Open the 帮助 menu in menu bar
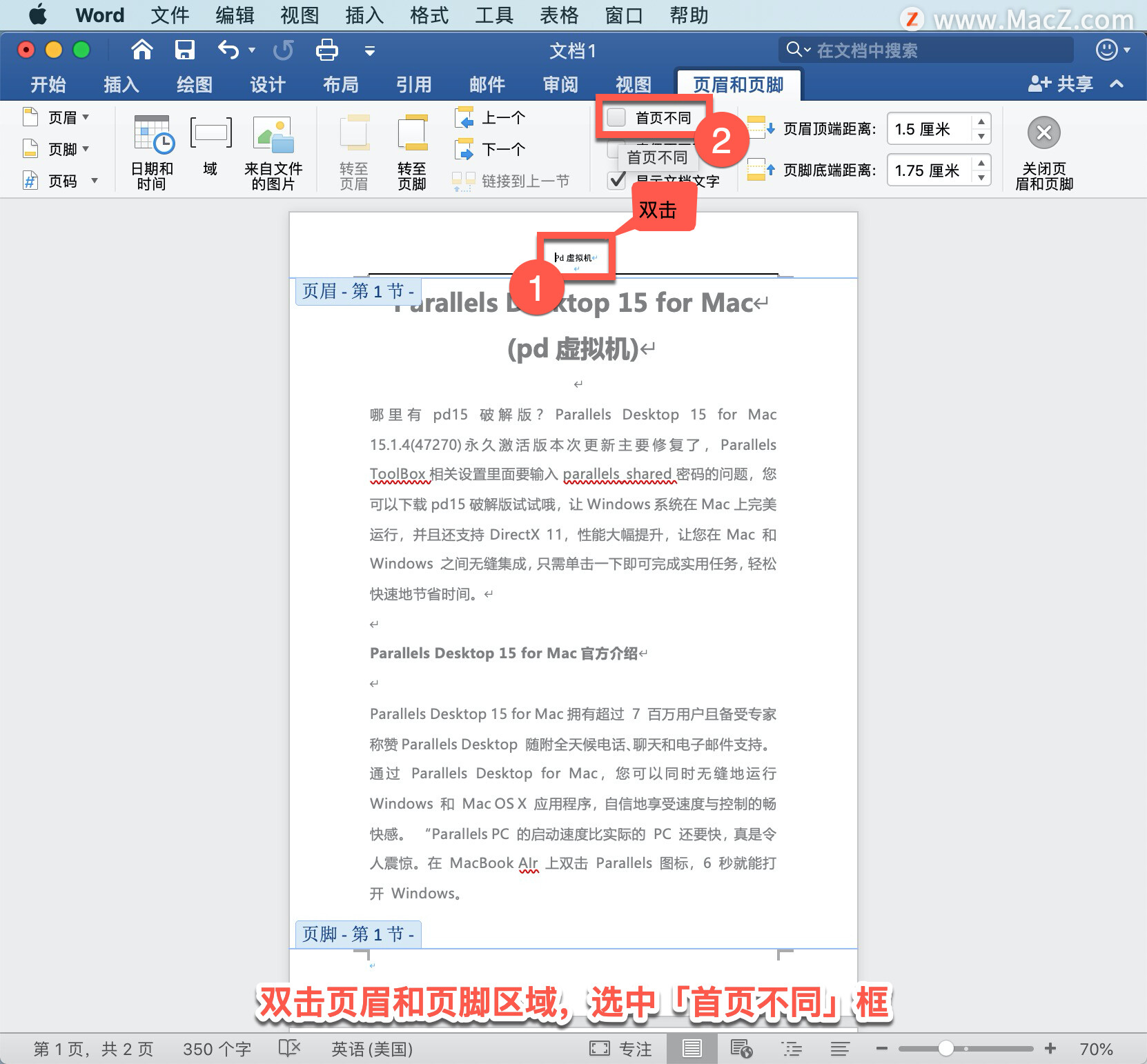1147x1064 pixels. pyautogui.click(x=689, y=15)
